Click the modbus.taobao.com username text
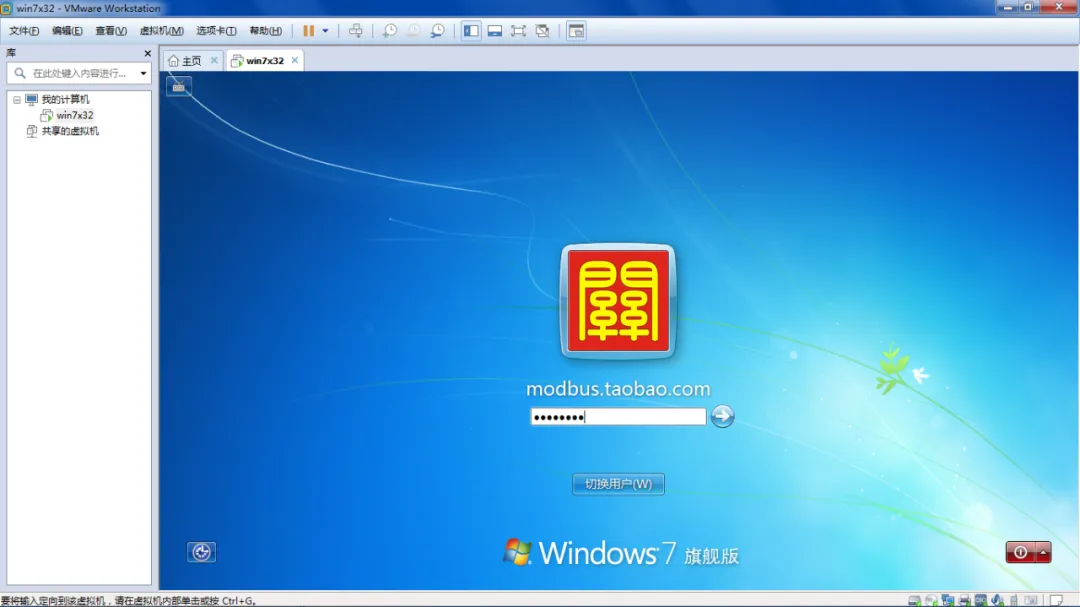This screenshot has width=1080, height=607. pyautogui.click(x=618, y=389)
